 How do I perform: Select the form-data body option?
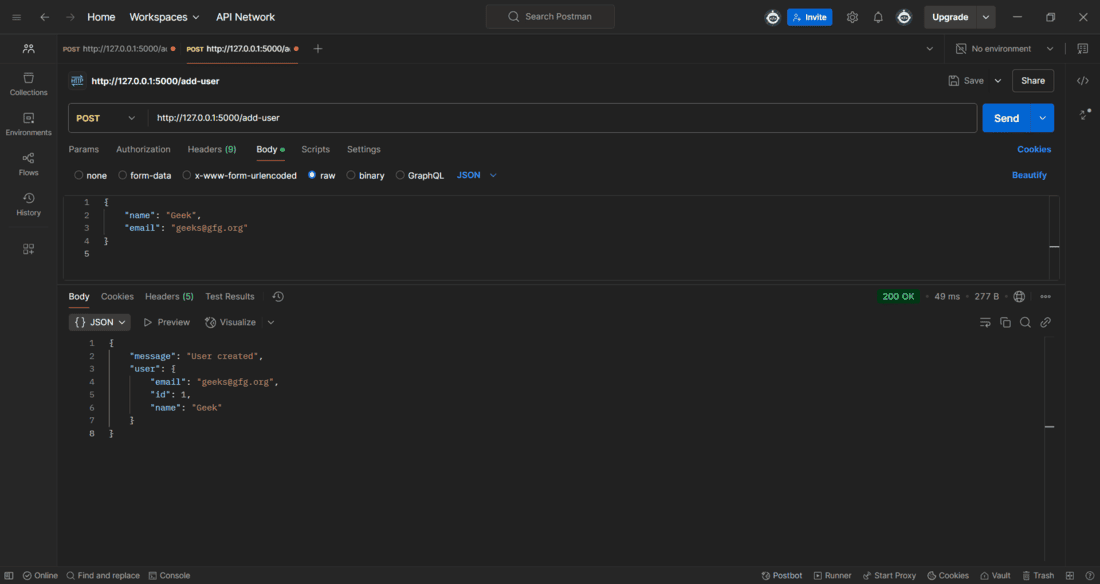click(145, 175)
